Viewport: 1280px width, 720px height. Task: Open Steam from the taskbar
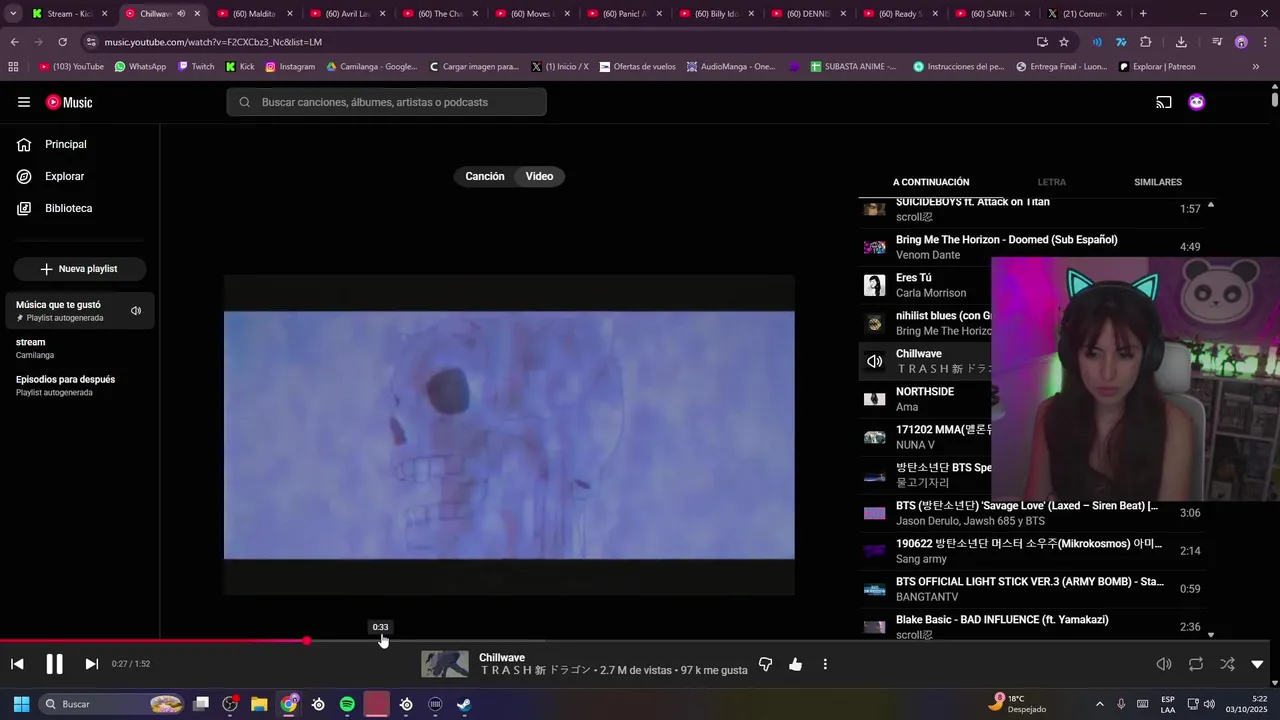464,704
